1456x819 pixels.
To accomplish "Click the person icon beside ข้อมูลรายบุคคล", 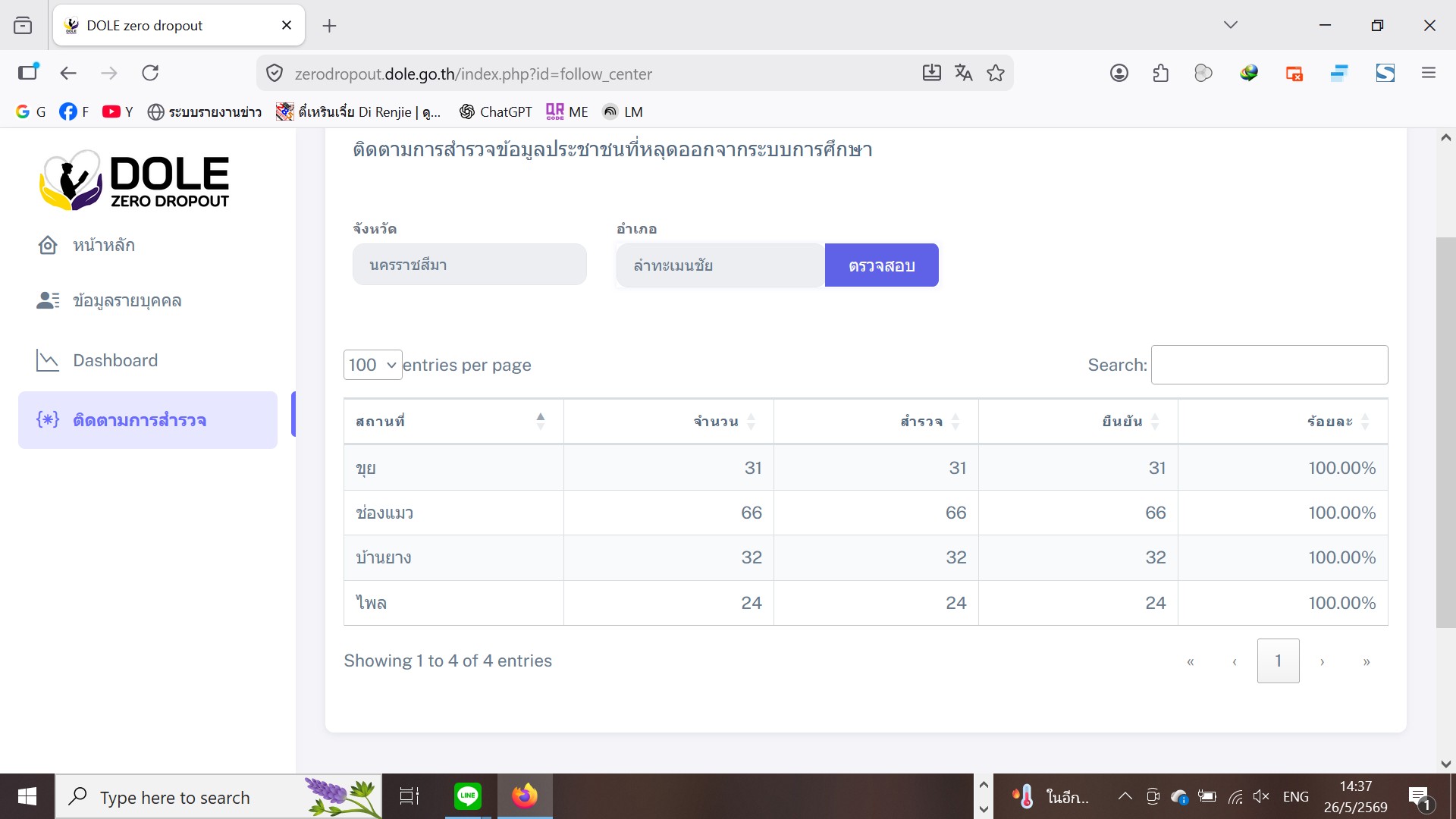I will (48, 300).
